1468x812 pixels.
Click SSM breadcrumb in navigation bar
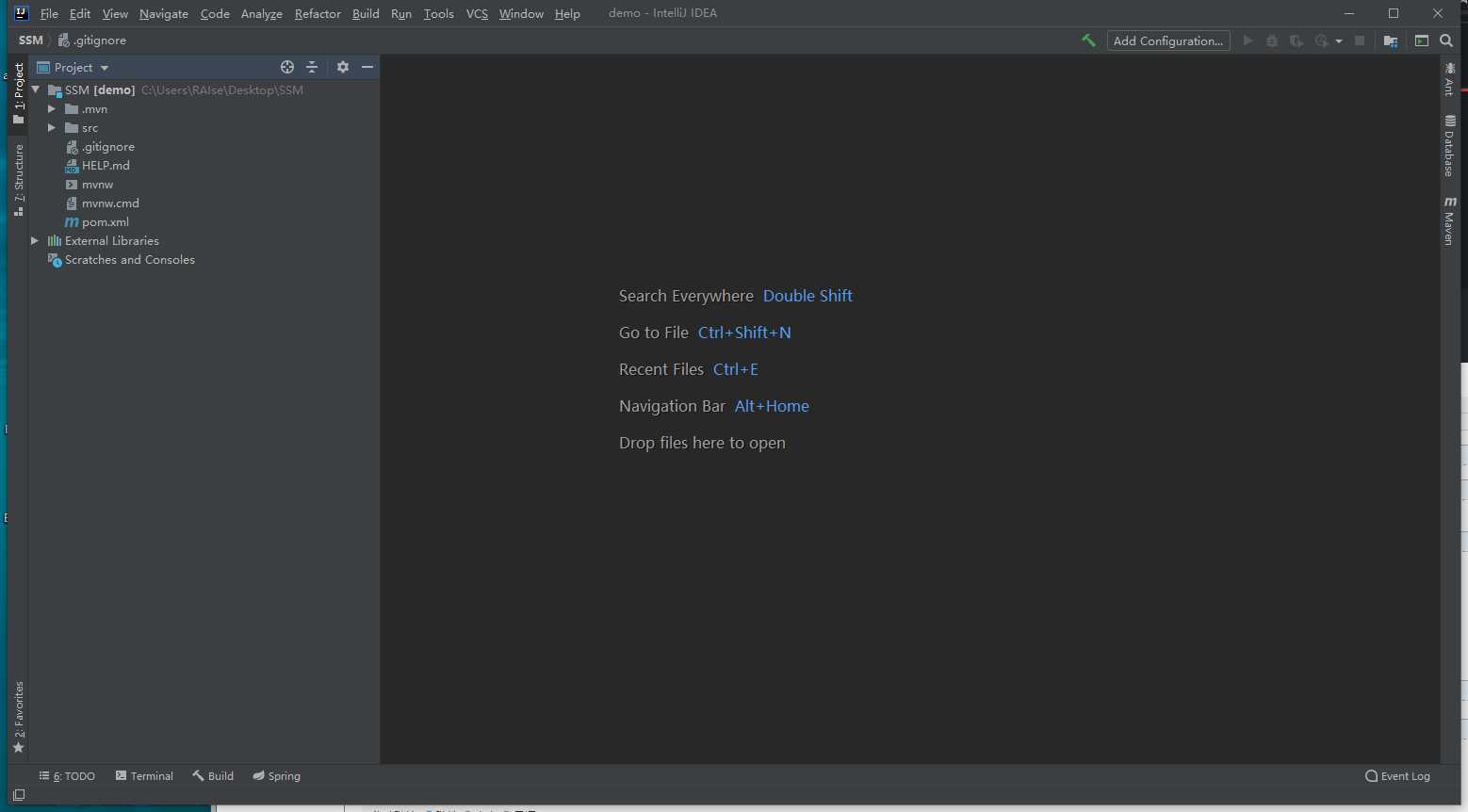click(31, 41)
